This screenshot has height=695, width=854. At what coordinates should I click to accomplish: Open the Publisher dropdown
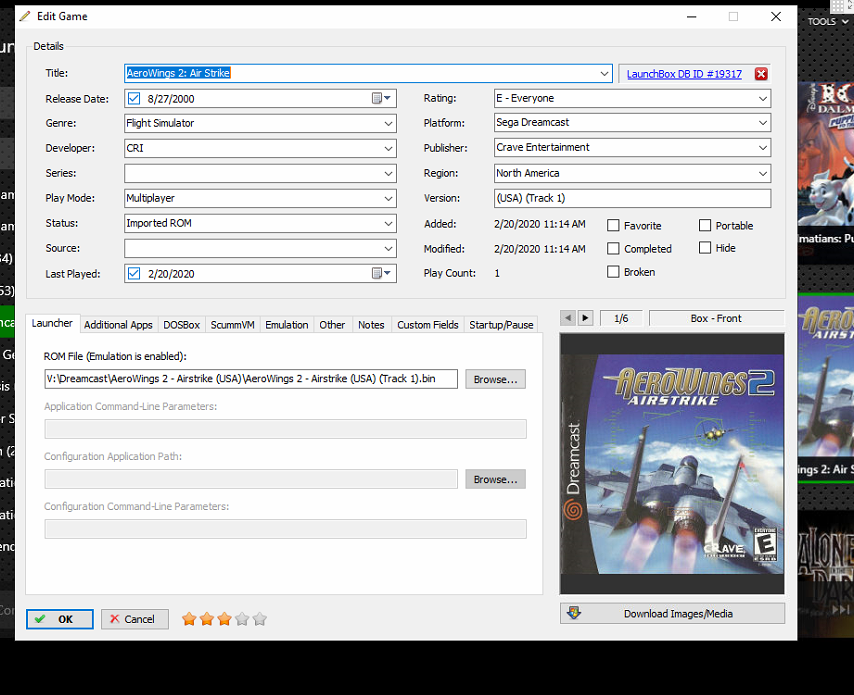tap(763, 148)
